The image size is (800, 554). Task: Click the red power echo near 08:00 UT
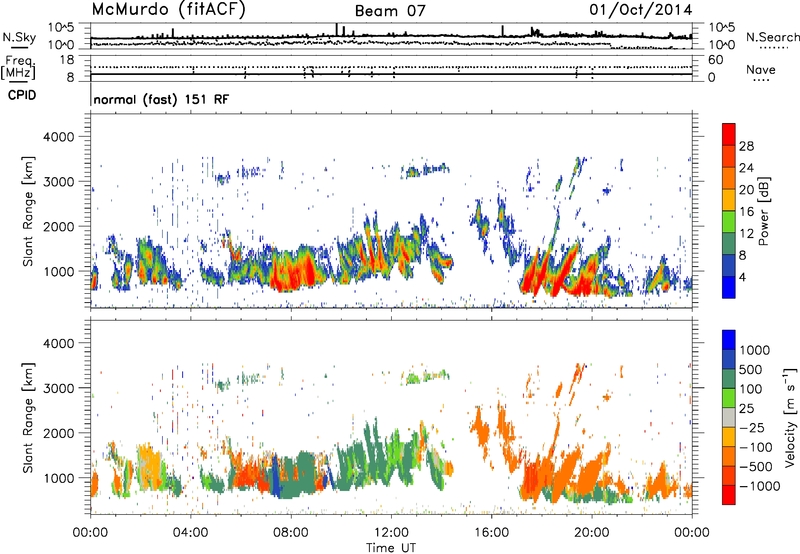click(x=291, y=271)
